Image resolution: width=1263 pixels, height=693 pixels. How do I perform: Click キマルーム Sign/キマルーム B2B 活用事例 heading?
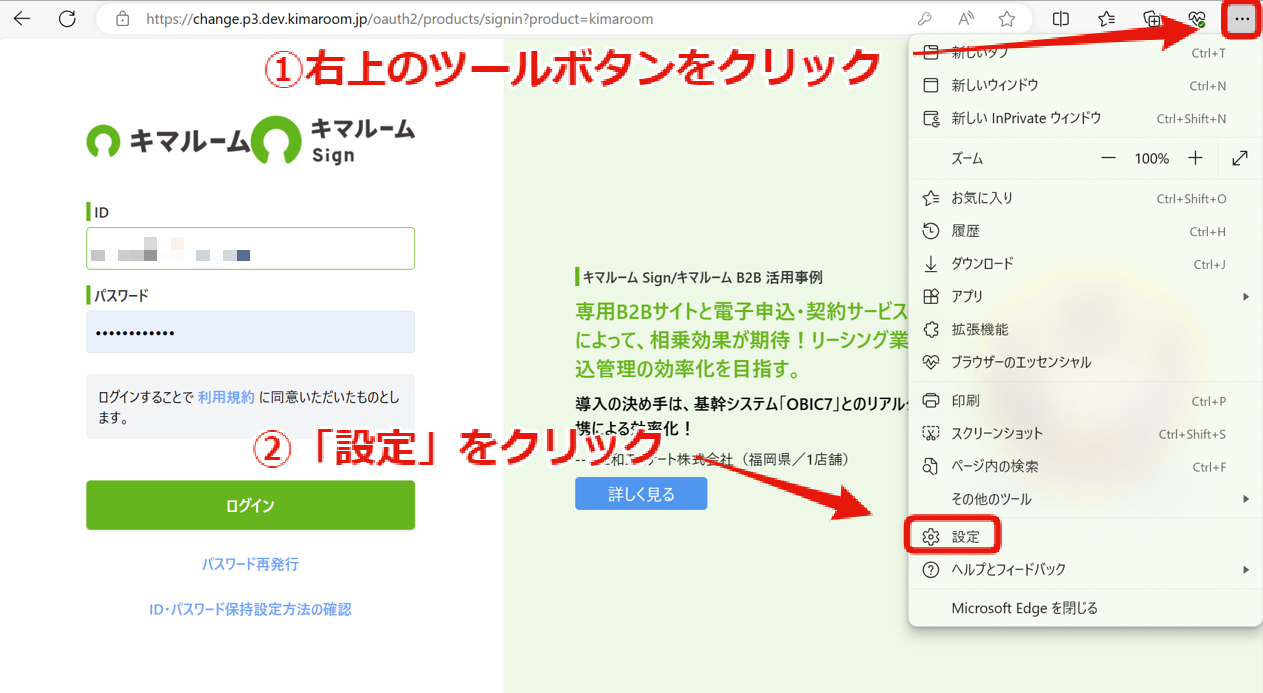point(702,277)
